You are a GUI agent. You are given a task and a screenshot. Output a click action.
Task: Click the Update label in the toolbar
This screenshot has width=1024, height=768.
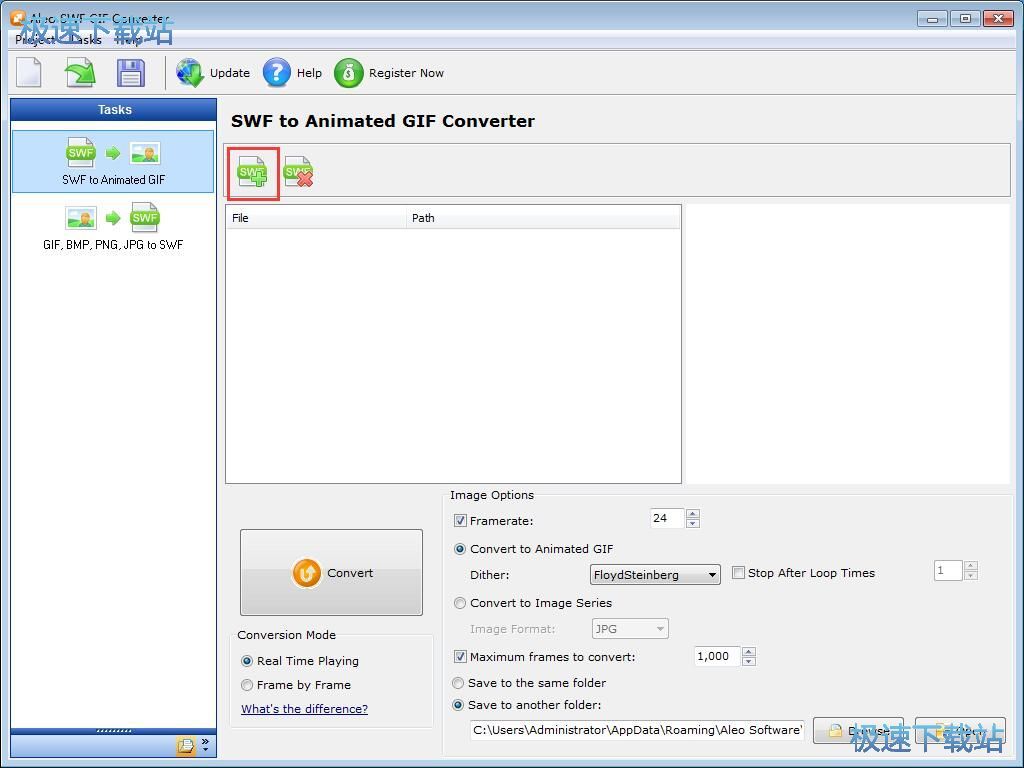click(230, 73)
